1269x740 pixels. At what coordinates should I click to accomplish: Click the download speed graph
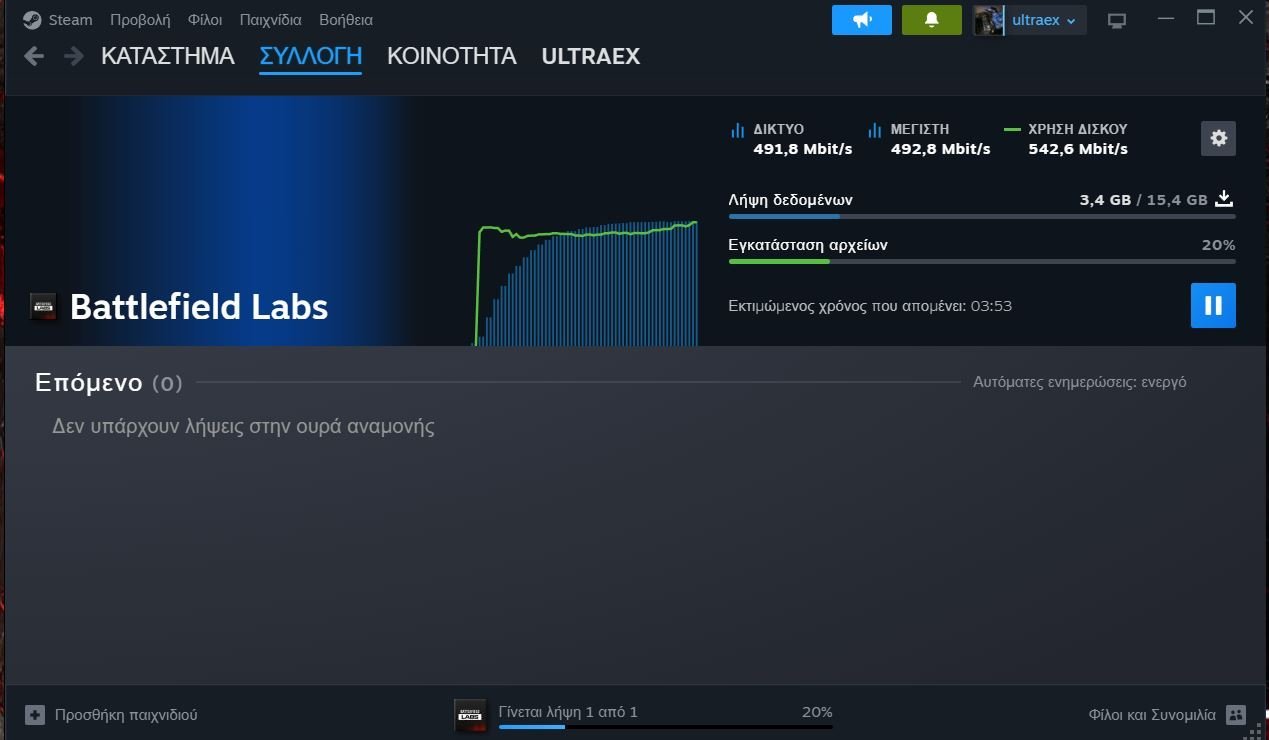pyautogui.click(x=585, y=283)
